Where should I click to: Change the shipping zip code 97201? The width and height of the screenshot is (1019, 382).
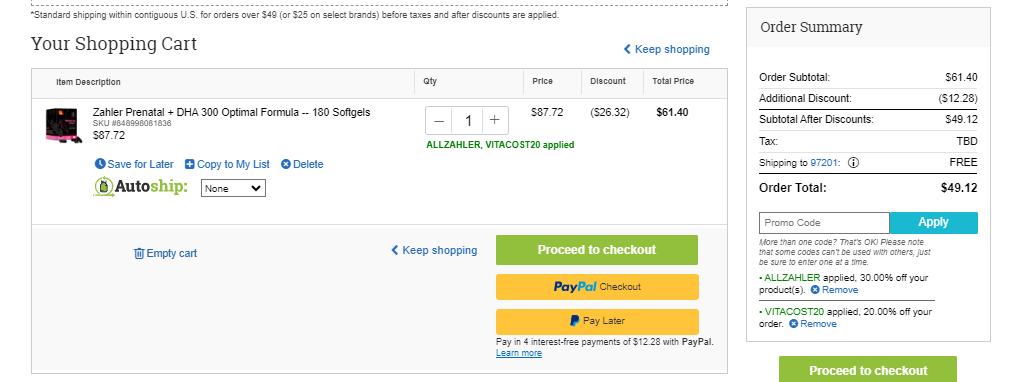point(825,163)
